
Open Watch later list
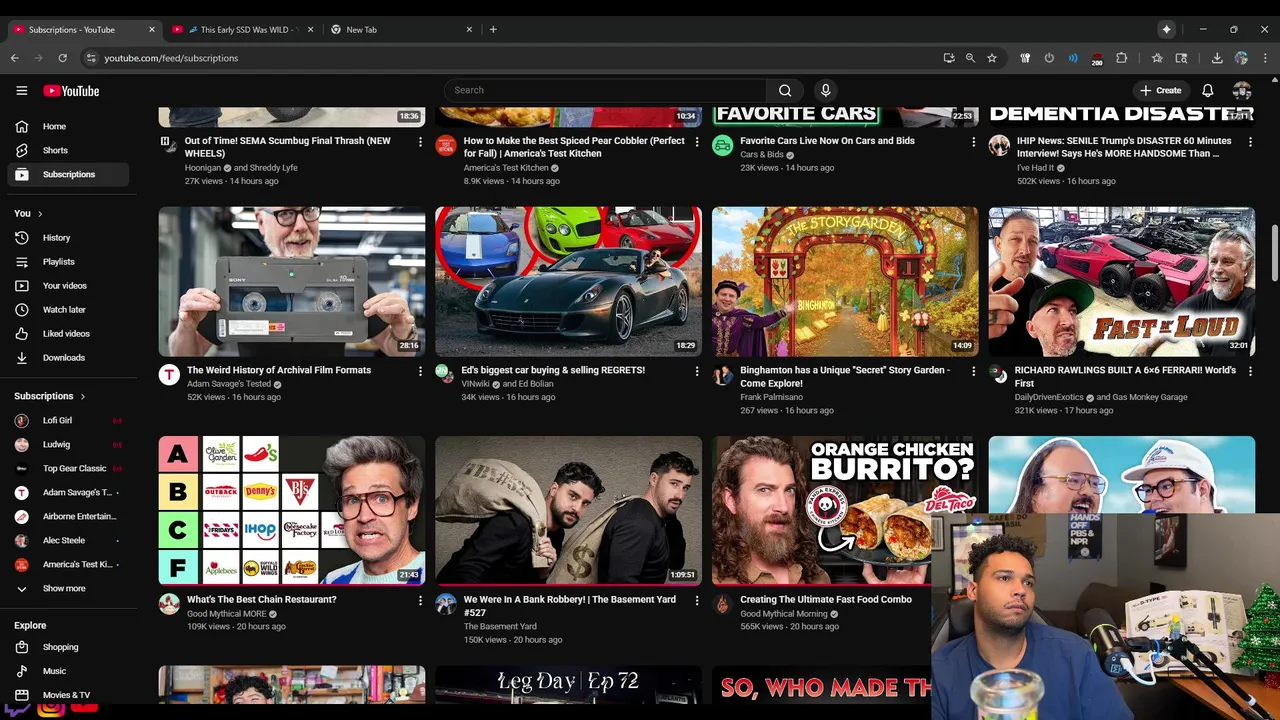point(68,310)
